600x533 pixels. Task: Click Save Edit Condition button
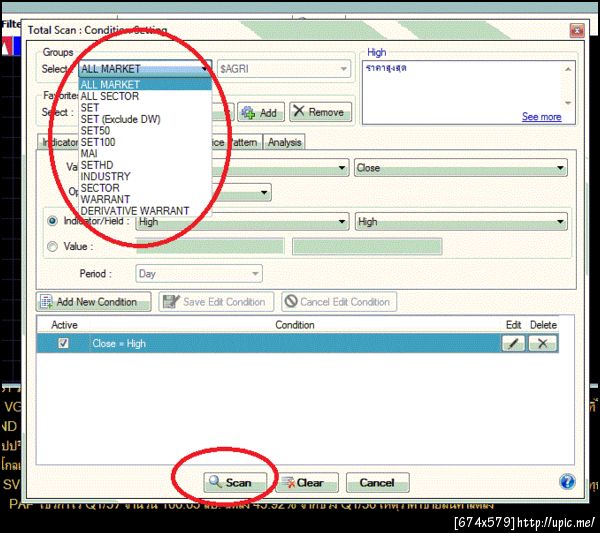216,302
